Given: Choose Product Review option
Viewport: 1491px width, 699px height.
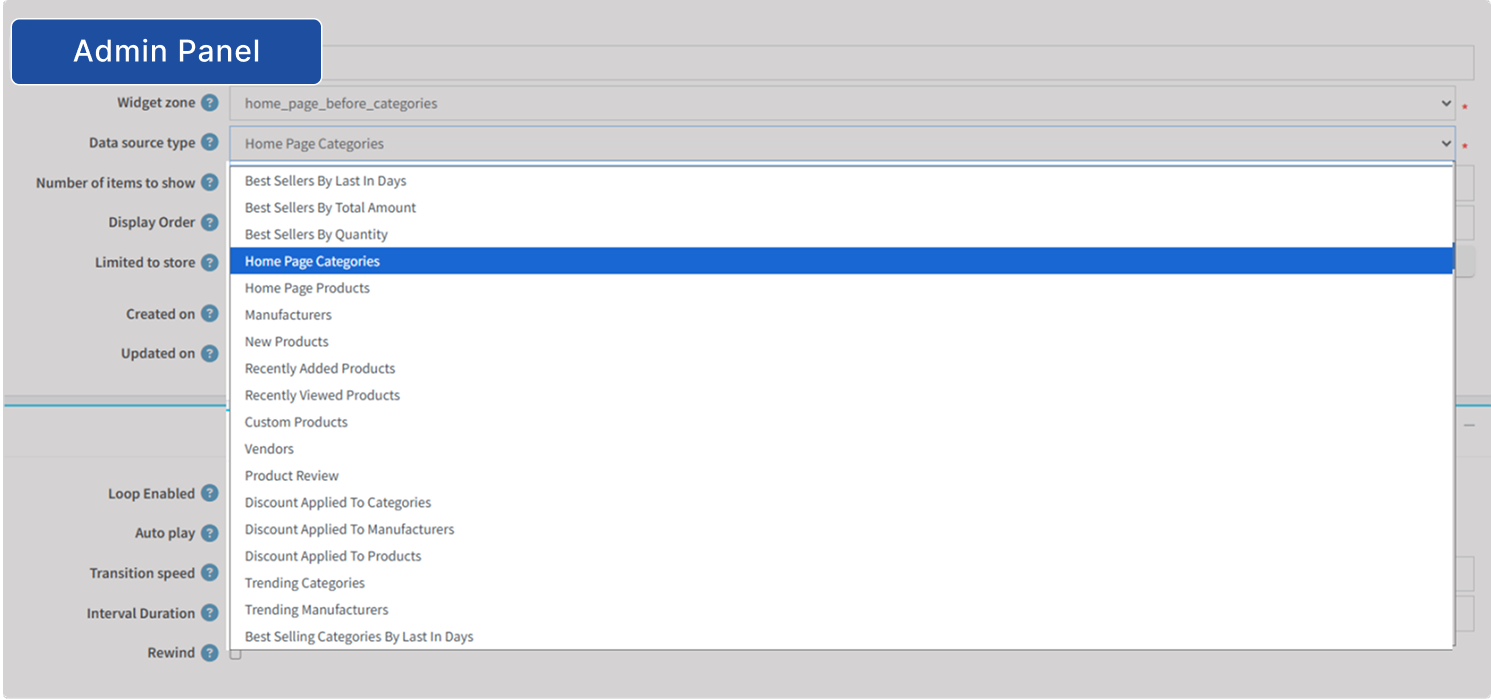Looking at the screenshot, I should [x=841, y=476].
